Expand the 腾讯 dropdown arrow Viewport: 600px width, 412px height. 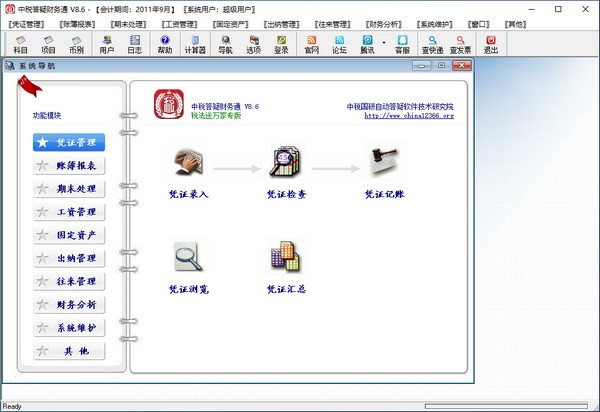(384, 43)
